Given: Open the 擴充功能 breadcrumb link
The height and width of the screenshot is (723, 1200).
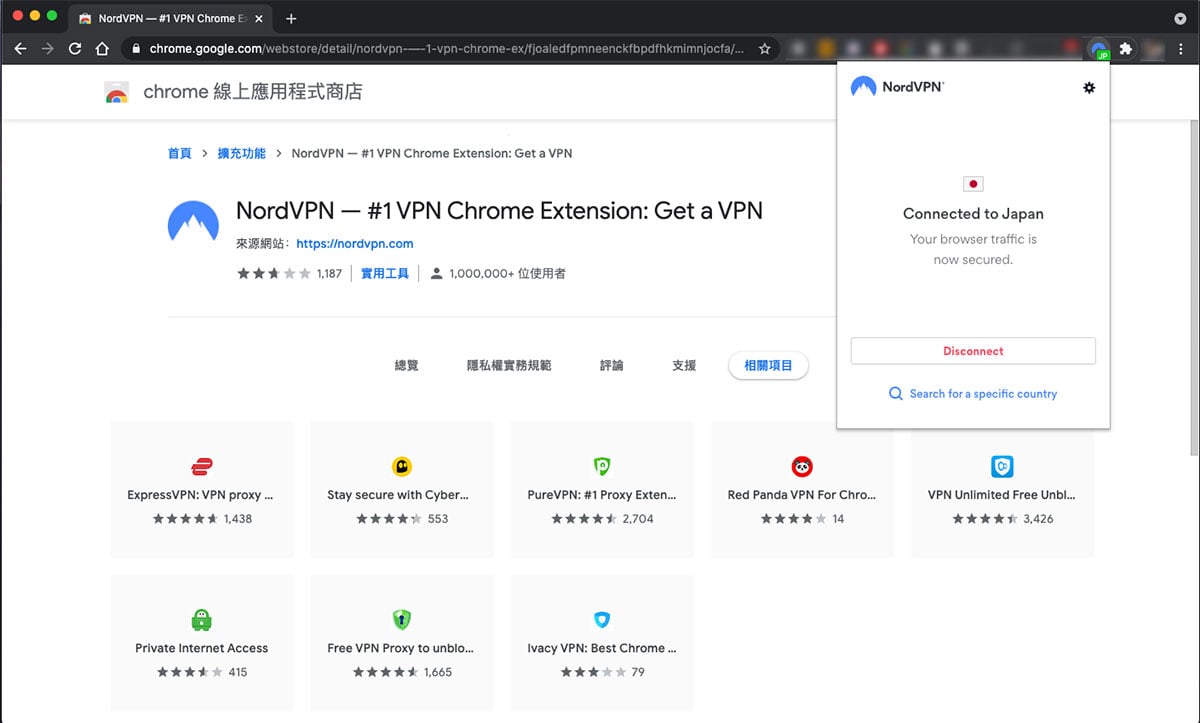Looking at the screenshot, I should click(x=241, y=154).
